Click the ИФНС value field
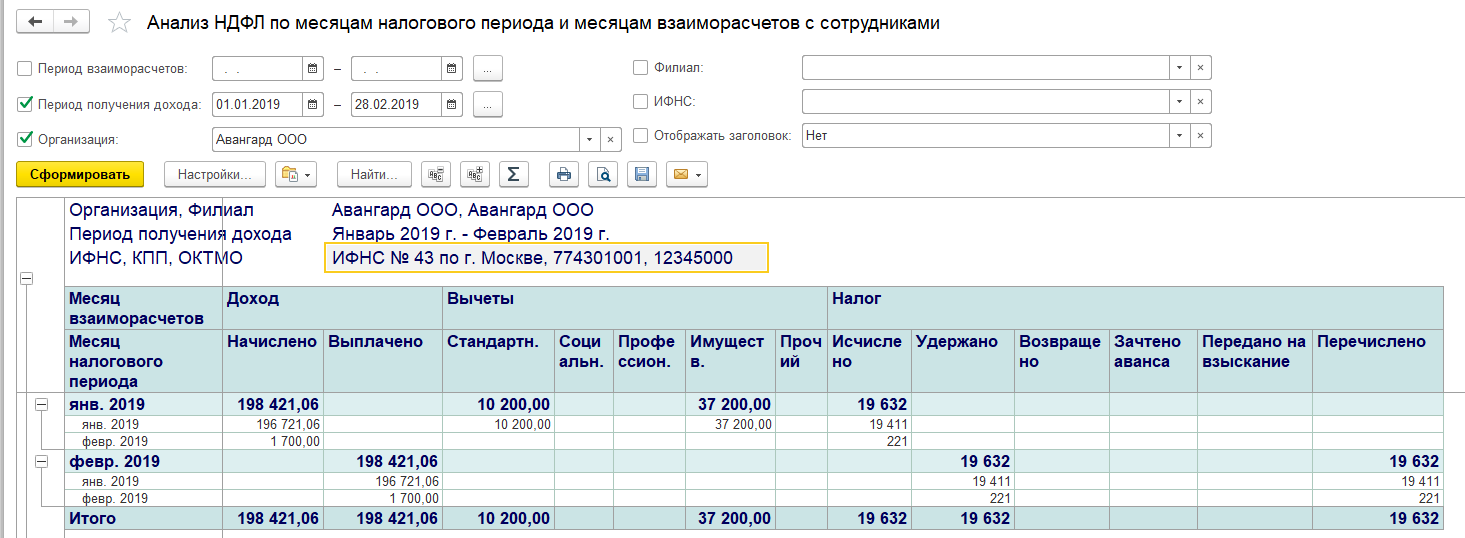 point(986,102)
